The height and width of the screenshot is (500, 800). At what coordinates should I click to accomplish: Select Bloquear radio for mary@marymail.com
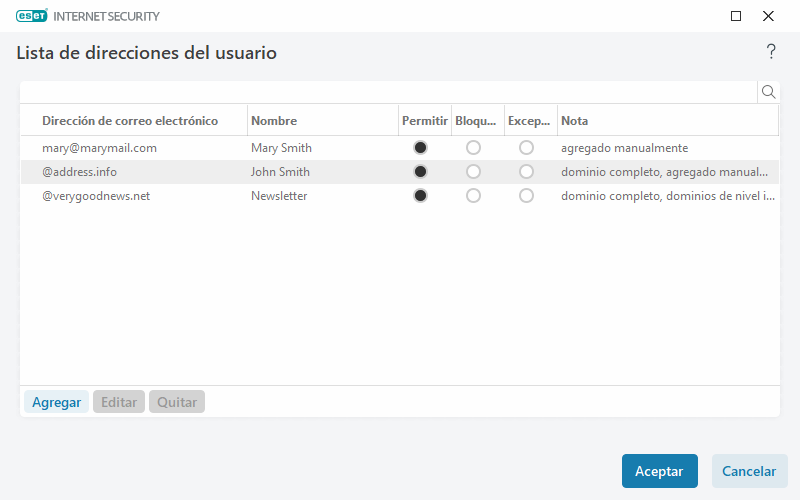pos(473,148)
